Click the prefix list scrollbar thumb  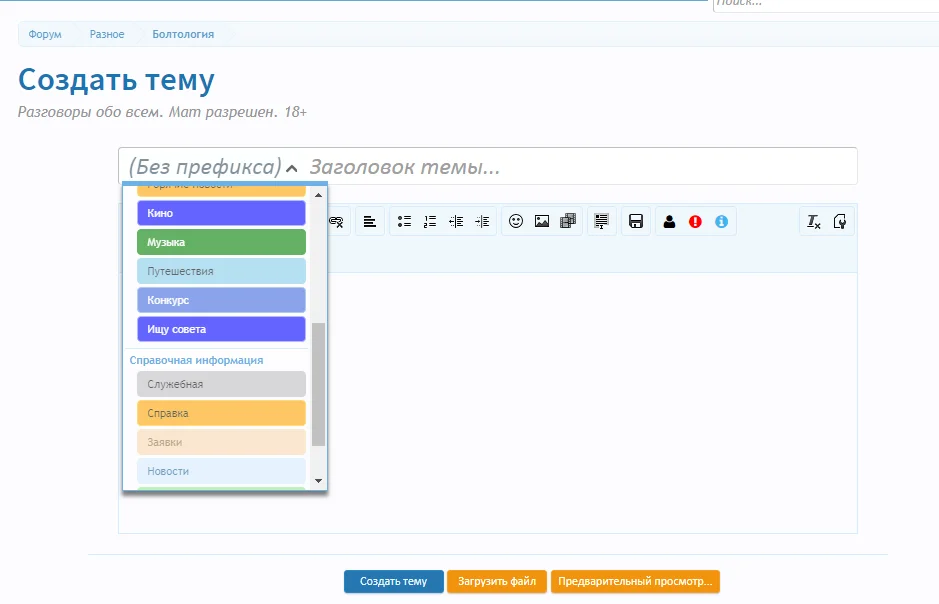coord(319,385)
